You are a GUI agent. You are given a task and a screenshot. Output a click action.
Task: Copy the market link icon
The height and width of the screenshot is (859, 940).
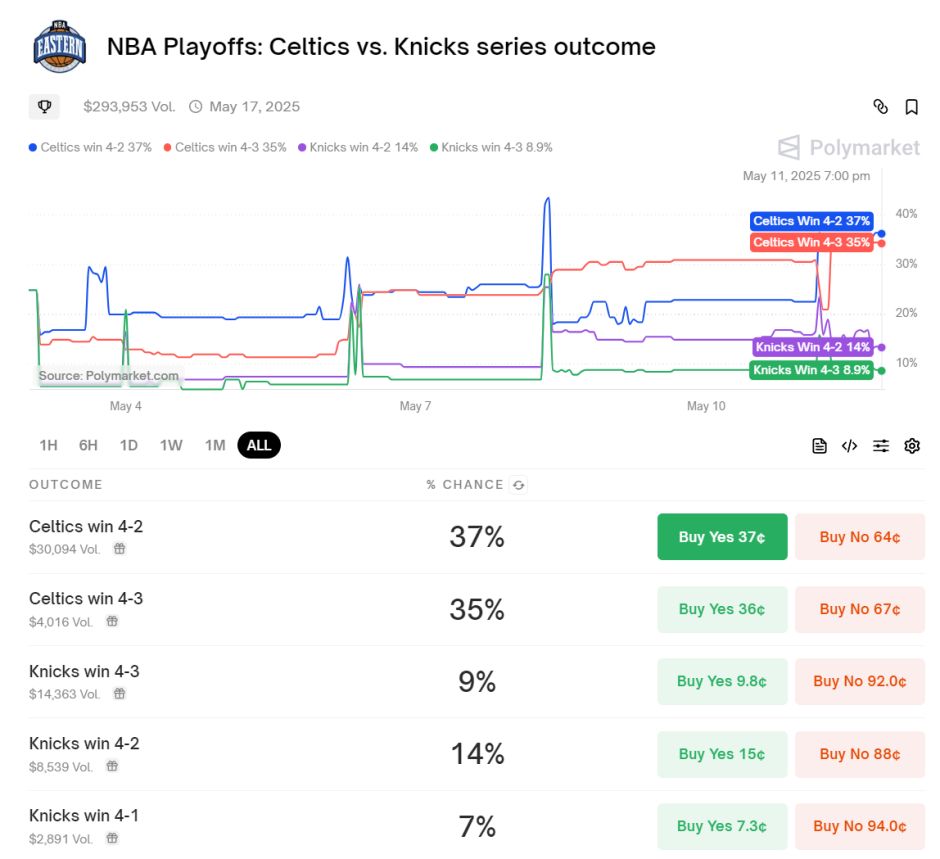pyautogui.click(x=880, y=107)
